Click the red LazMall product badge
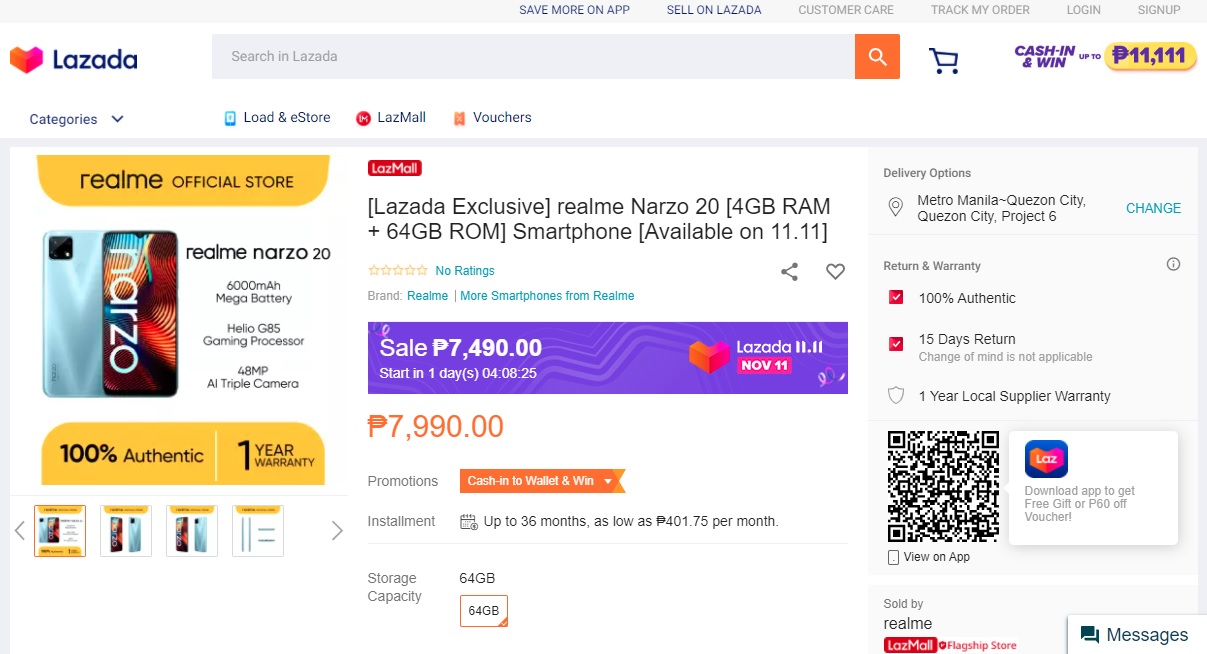This screenshot has height=654, width=1207. click(x=394, y=168)
